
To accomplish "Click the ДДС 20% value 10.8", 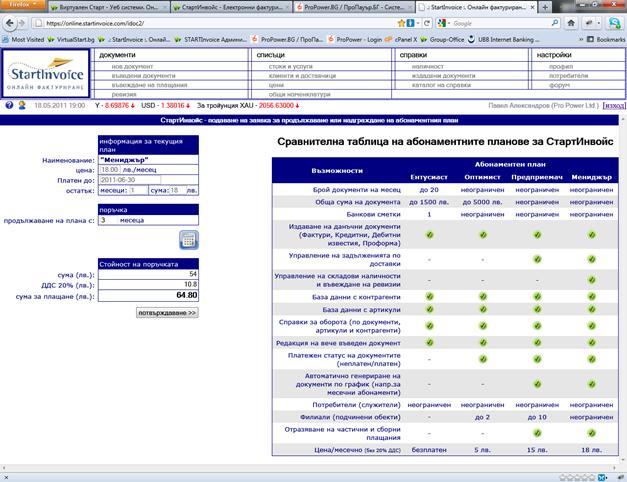I will click(x=148, y=284).
